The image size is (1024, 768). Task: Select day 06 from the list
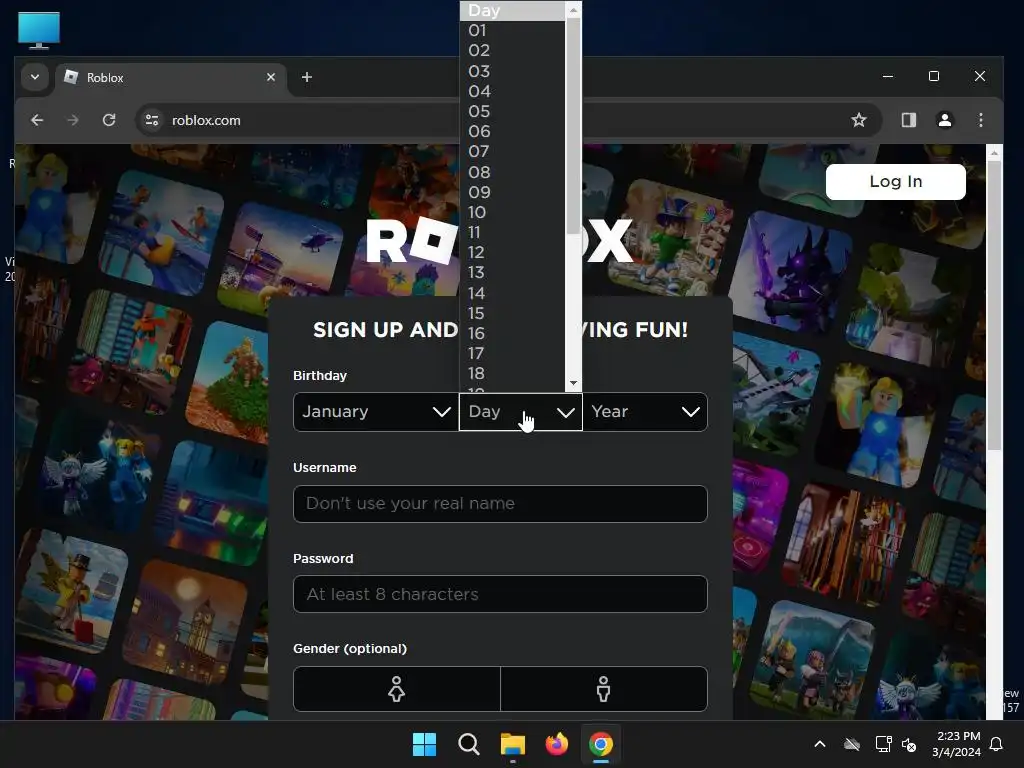(x=512, y=131)
